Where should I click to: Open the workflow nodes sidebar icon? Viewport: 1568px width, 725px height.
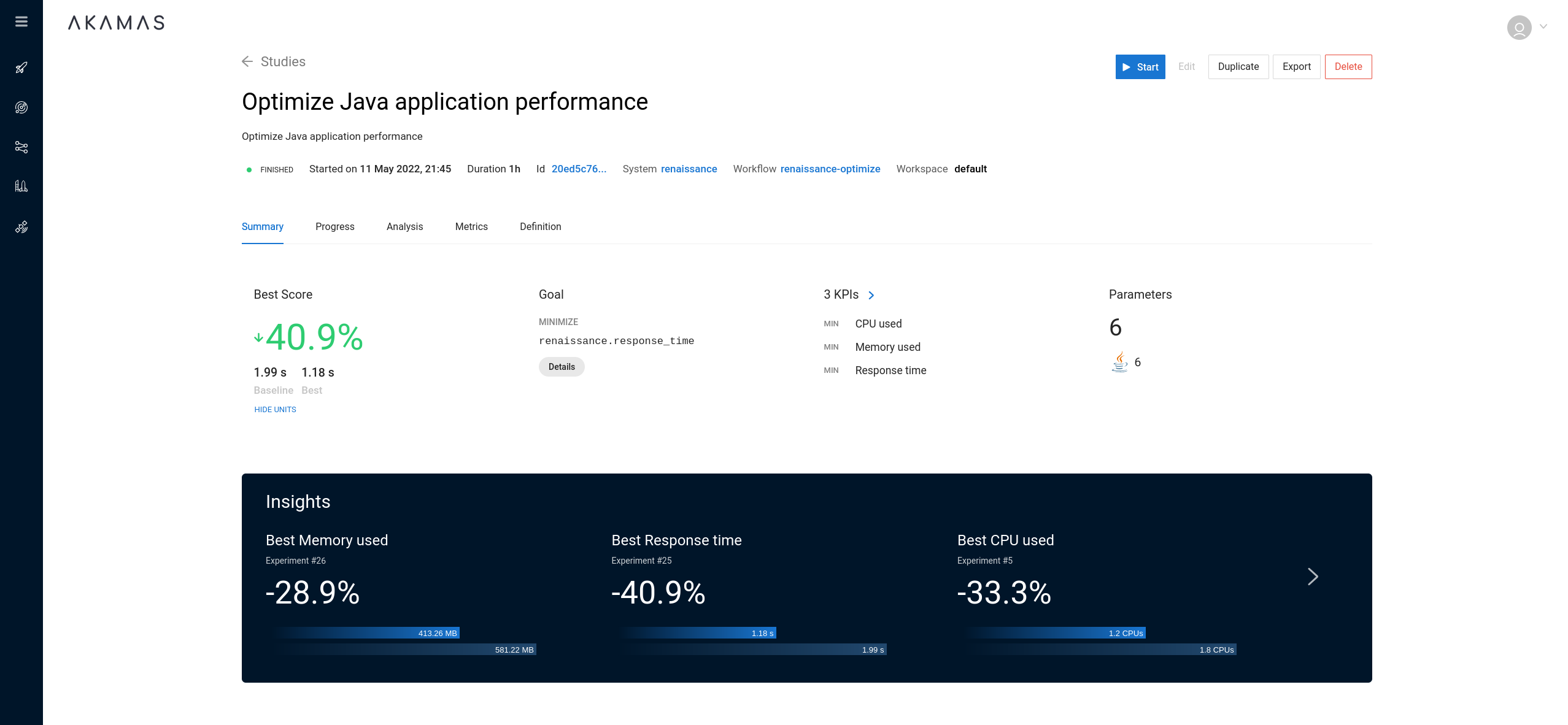tap(21, 147)
